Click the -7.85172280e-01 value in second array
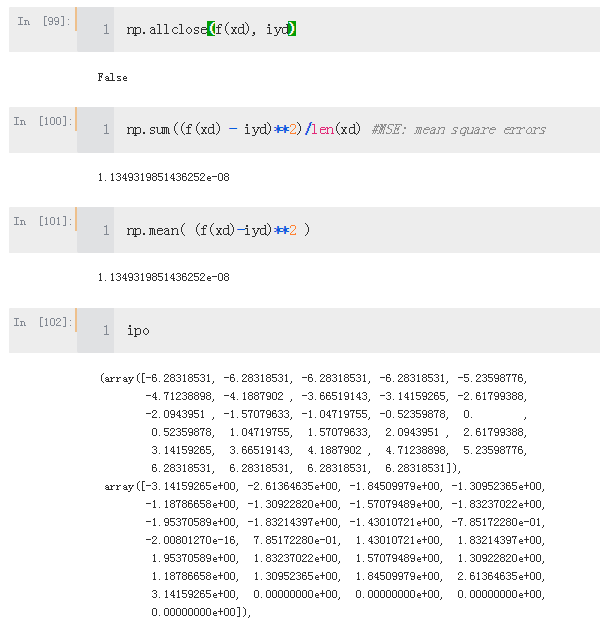Viewport: 600px width, 625px height. pos(496,522)
